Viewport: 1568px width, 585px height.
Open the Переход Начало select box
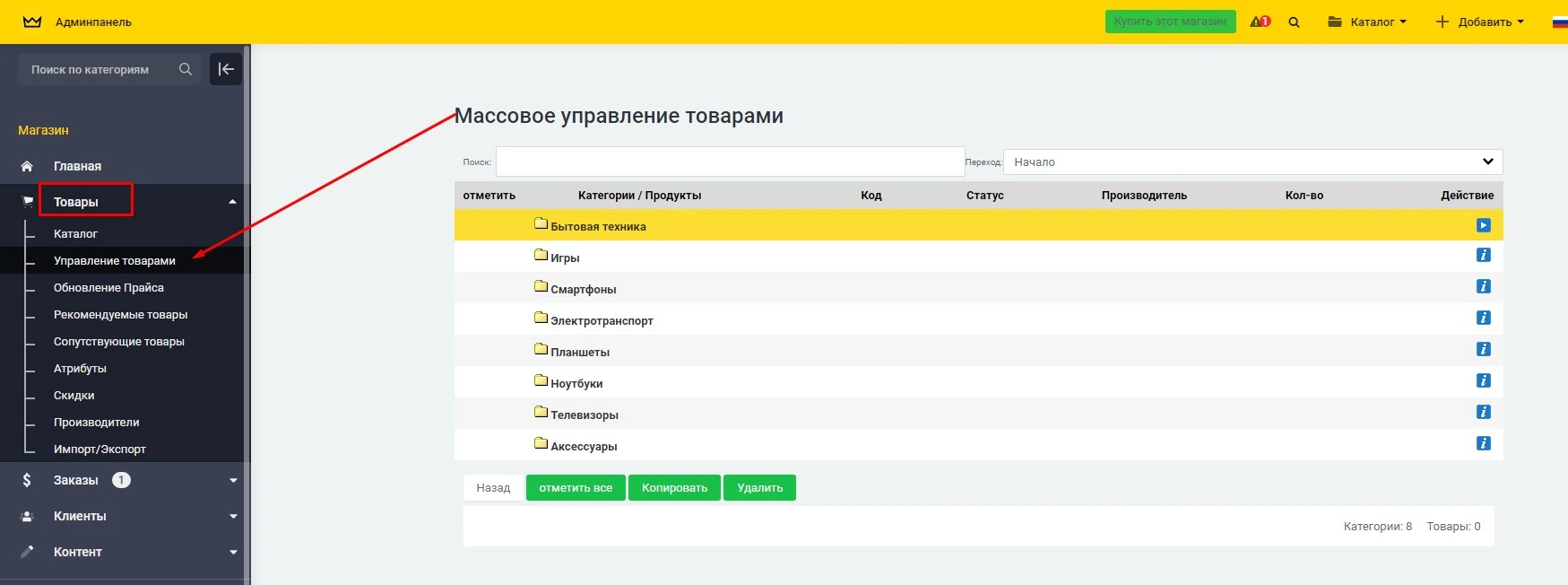pyautogui.click(x=1252, y=162)
